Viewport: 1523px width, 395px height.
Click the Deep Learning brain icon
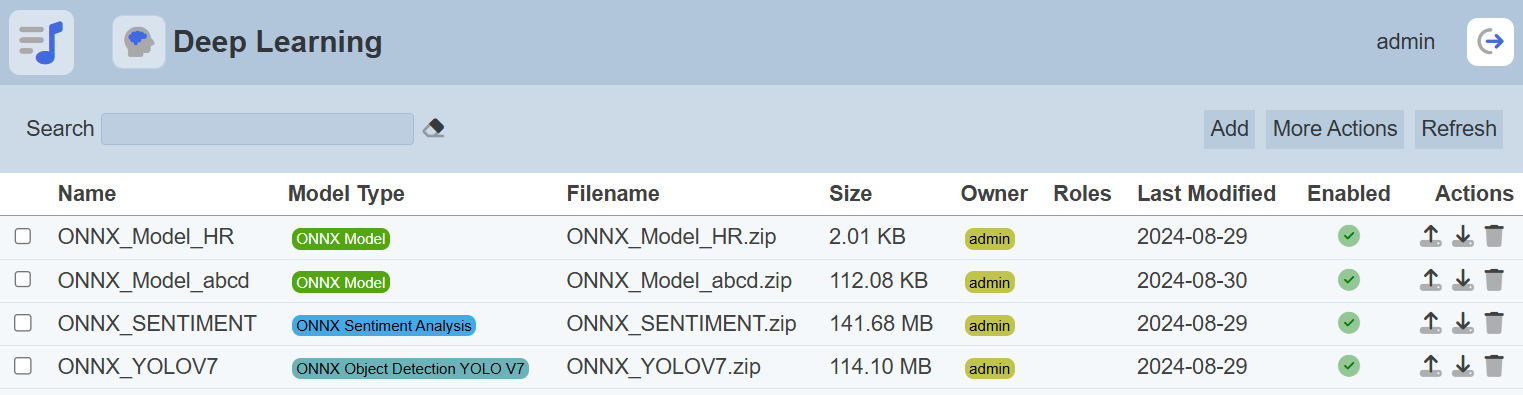click(139, 42)
